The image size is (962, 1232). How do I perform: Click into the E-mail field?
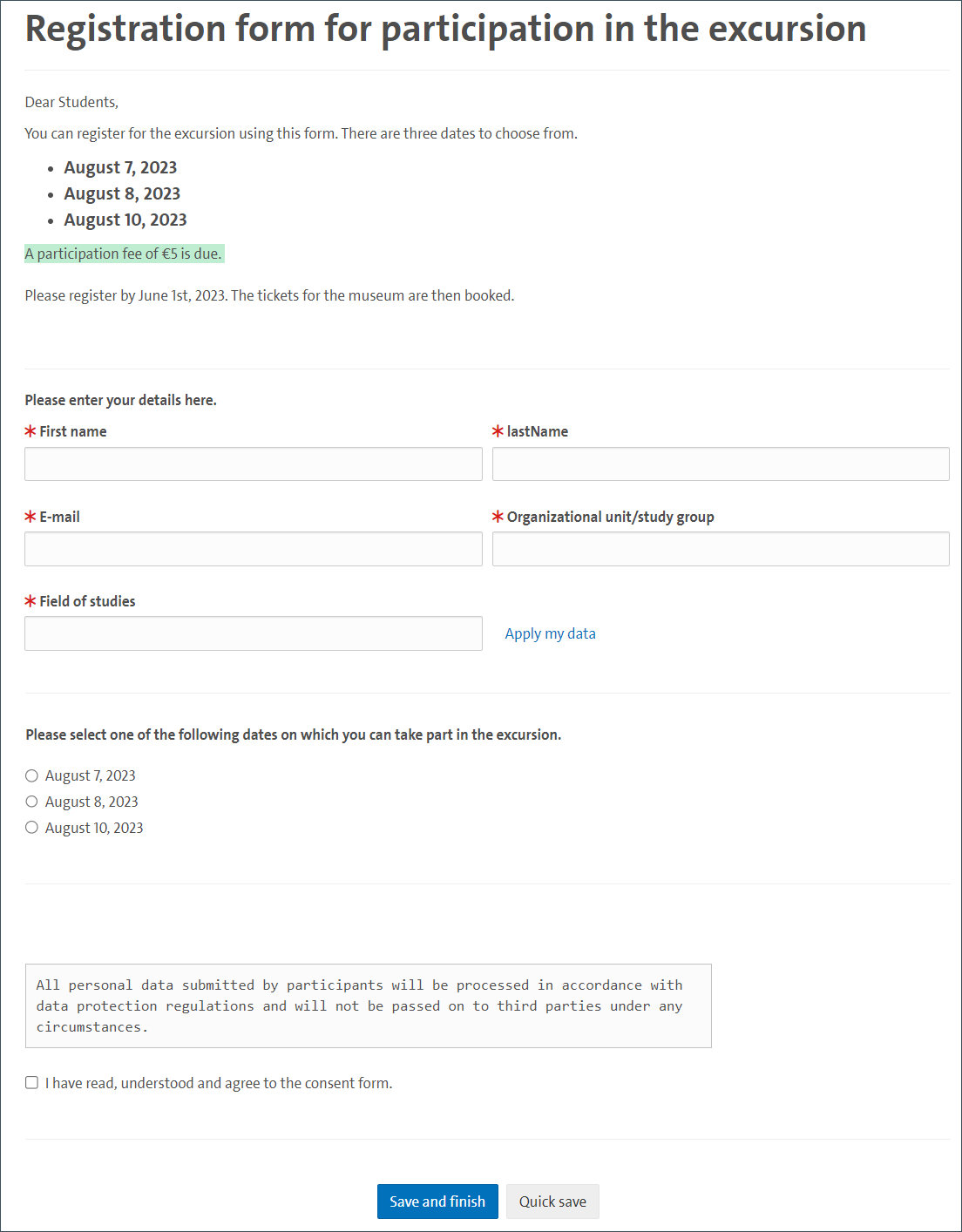coord(253,550)
